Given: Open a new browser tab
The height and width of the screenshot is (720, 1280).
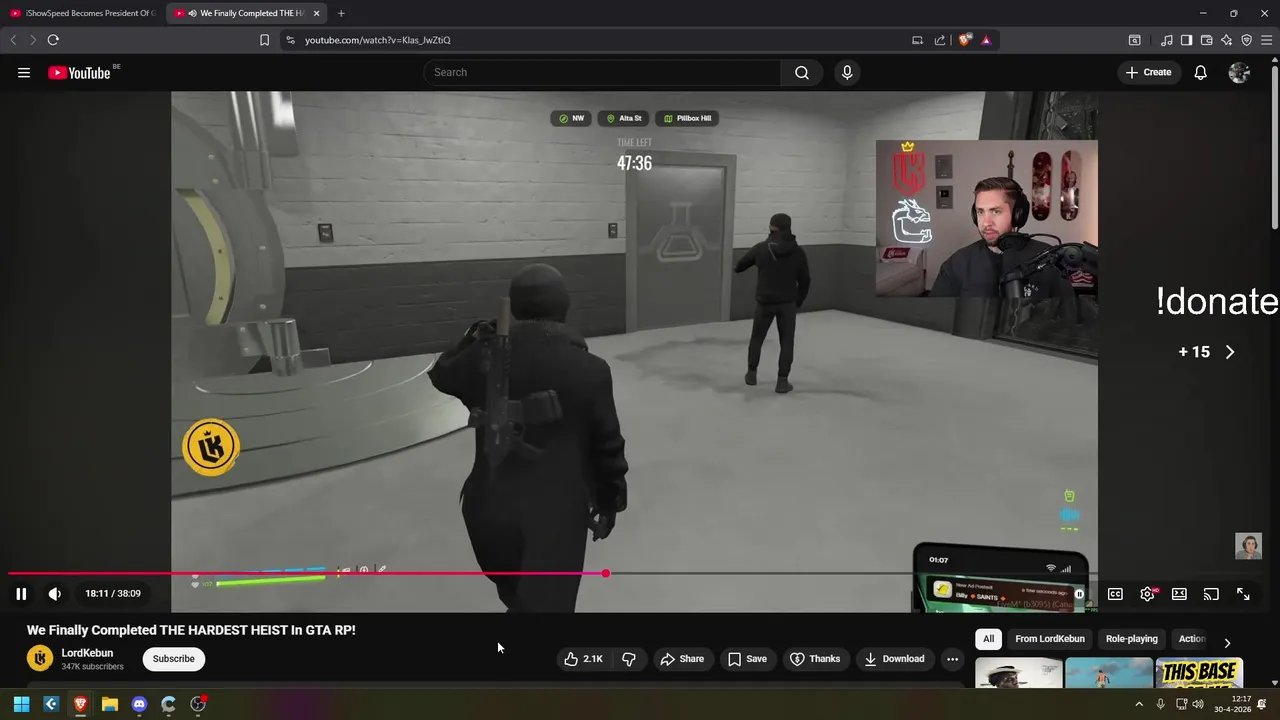Looking at the screenshot, I should pyautogui.click(x=341, y=13).
